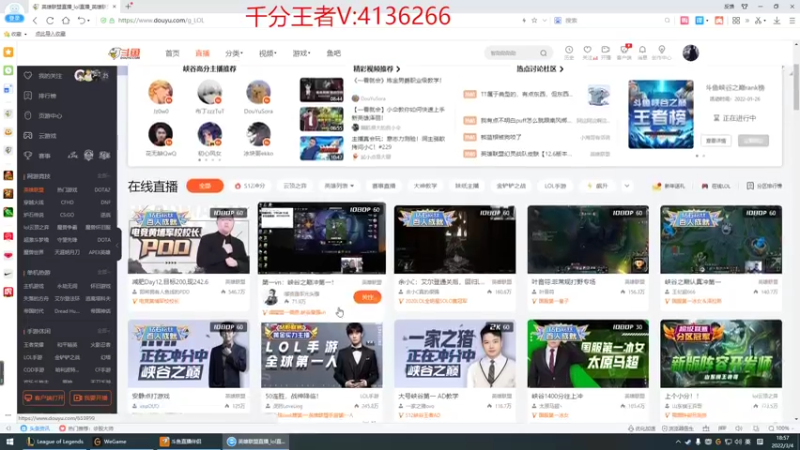
Task: Click the 客户端打开 sidebar button
Action: (x=44, y=397)
